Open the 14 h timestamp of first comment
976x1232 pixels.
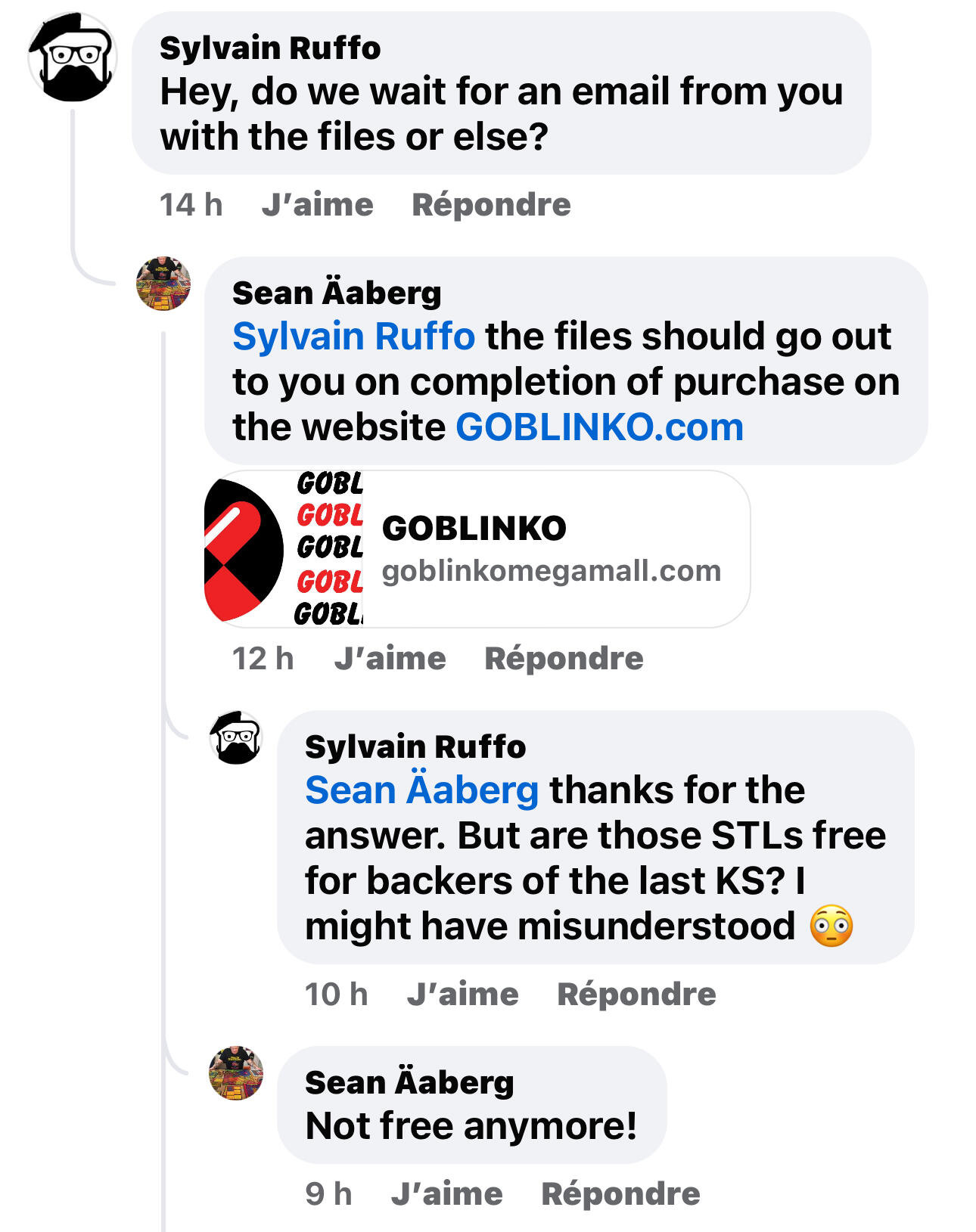tap(191, 205)
